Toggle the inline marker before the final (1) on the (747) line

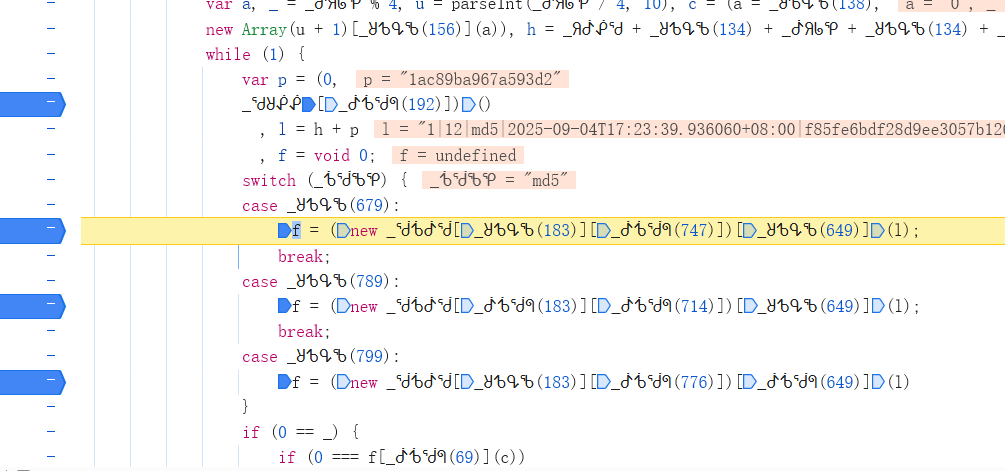[878, 231]
